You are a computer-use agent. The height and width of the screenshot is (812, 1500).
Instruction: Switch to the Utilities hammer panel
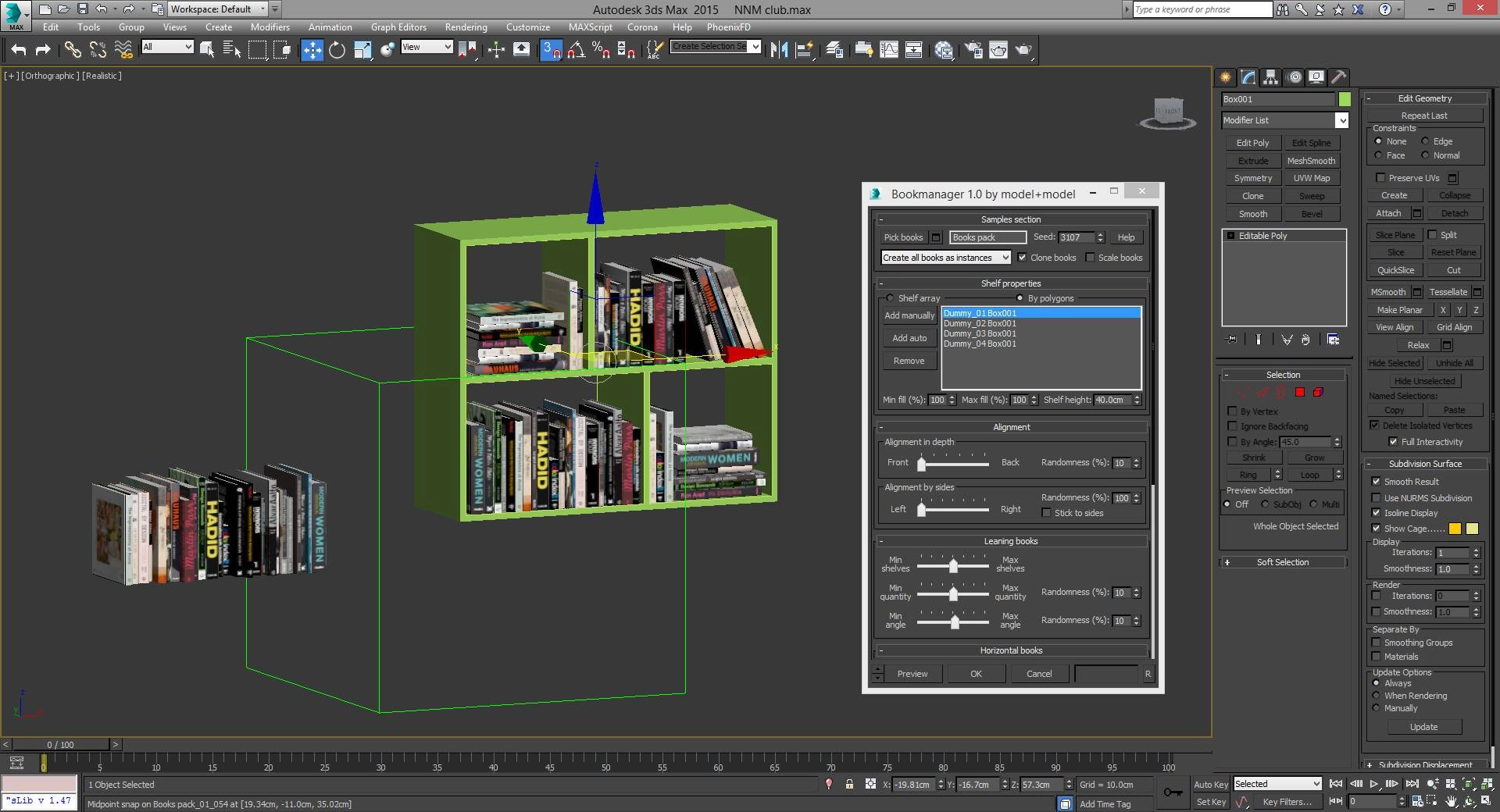[x=1339, y=77]
